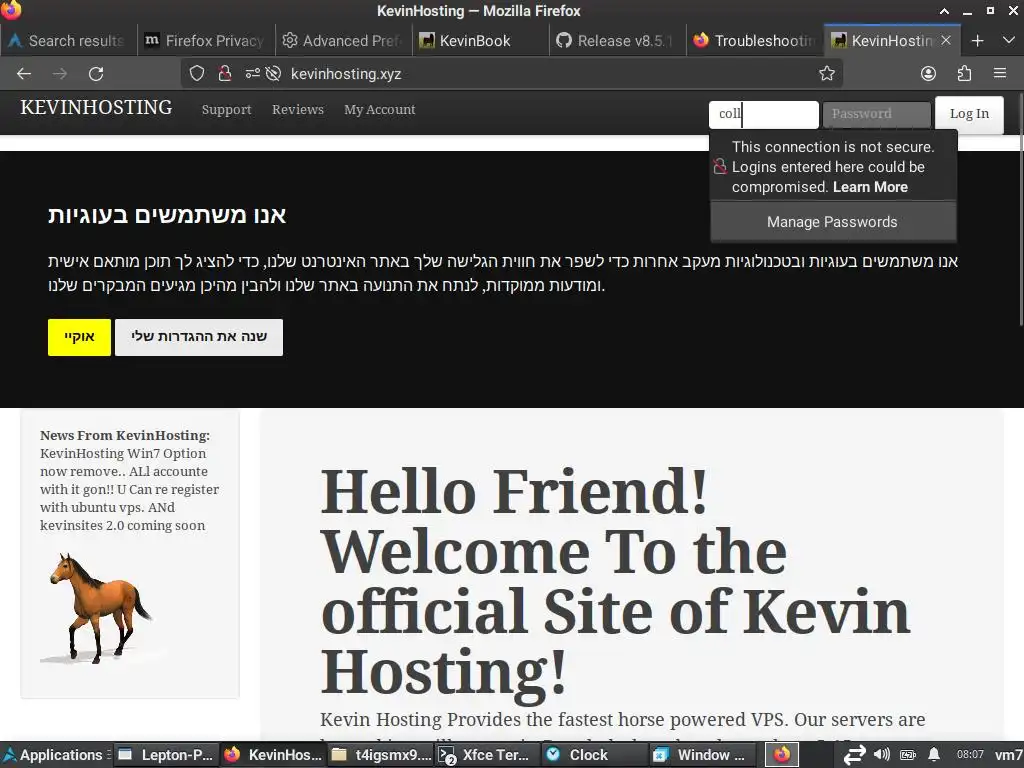
Task: Focus the username field containing coll
Action: (763, 114)
